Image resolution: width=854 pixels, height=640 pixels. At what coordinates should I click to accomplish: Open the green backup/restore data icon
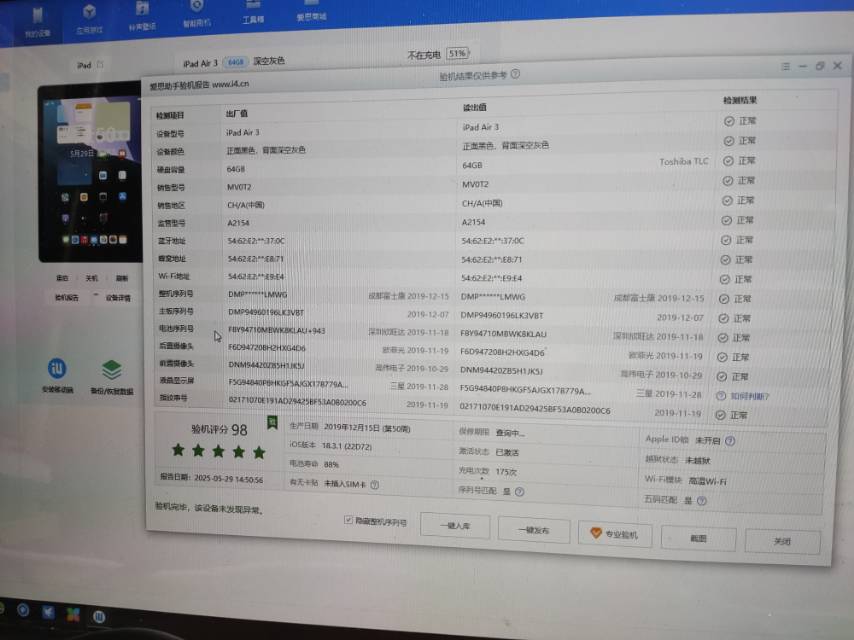coord(112,370)
